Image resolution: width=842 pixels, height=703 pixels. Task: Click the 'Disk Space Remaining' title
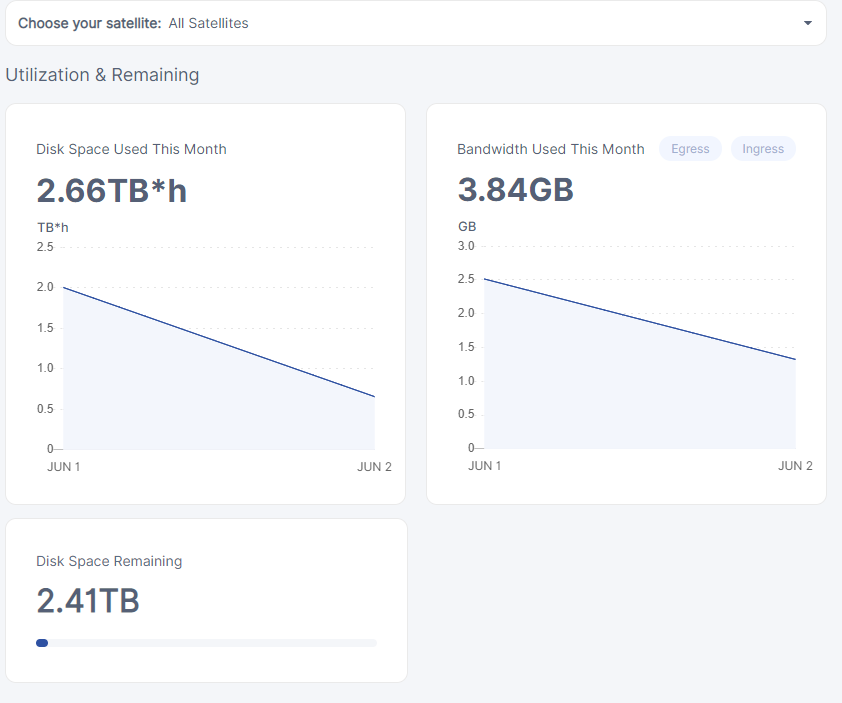[x=109, y=561]
